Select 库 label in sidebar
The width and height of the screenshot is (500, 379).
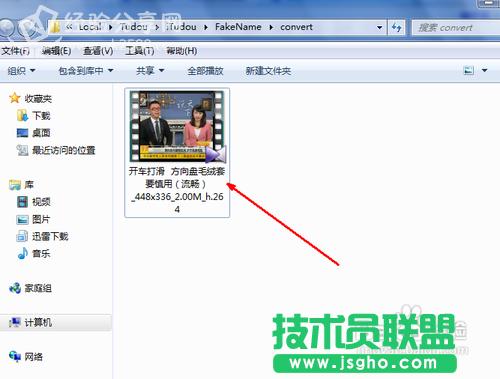coord(29,185)
